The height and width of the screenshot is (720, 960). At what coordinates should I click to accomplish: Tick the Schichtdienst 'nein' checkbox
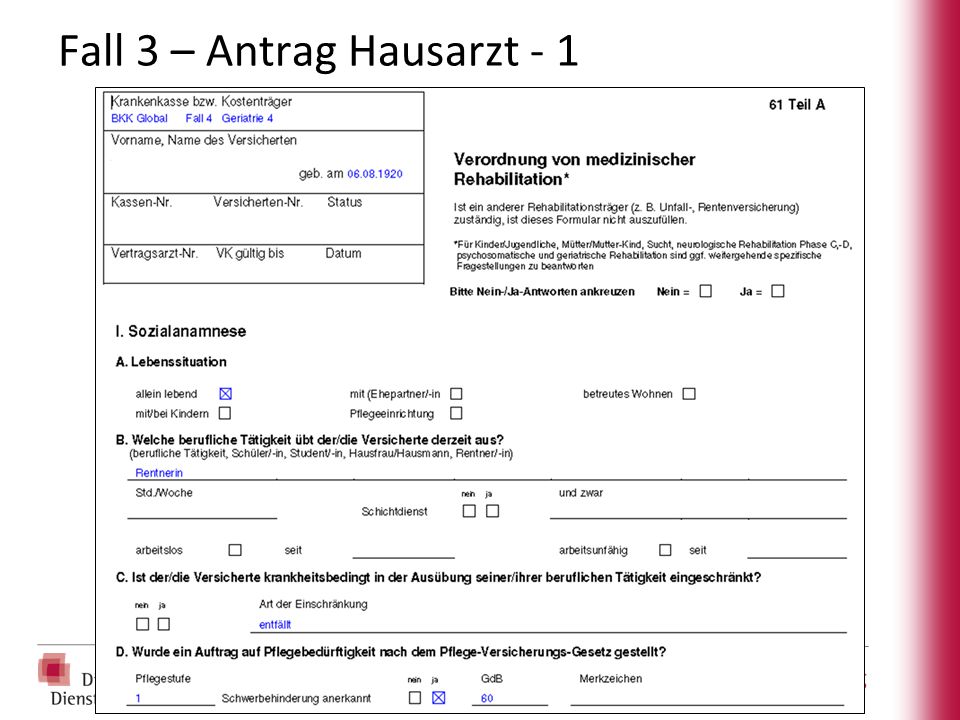tap(469, 511)
